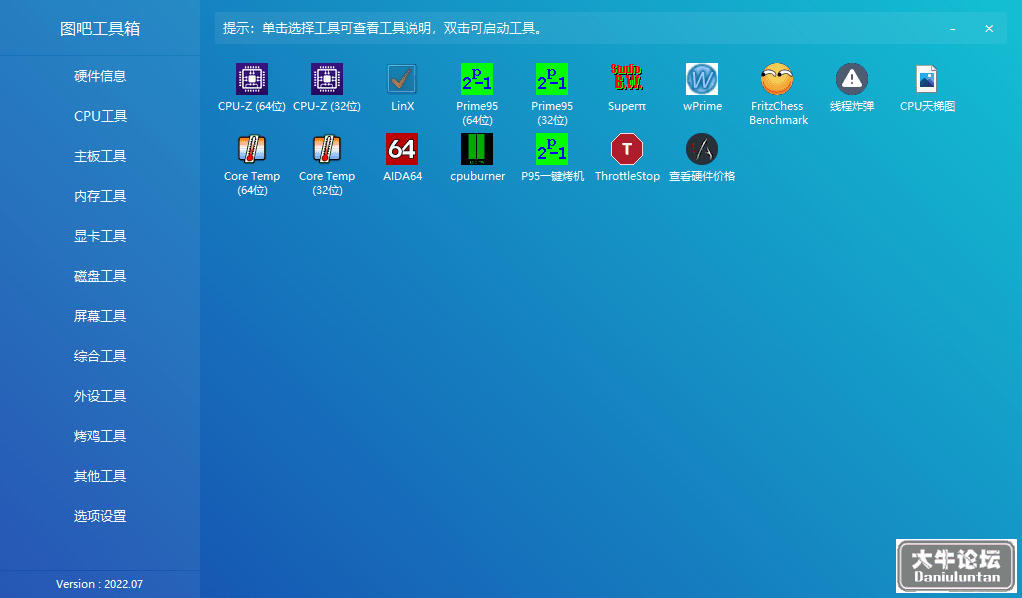Open the CPU天梯图 file icon

[x=926, y=80]
